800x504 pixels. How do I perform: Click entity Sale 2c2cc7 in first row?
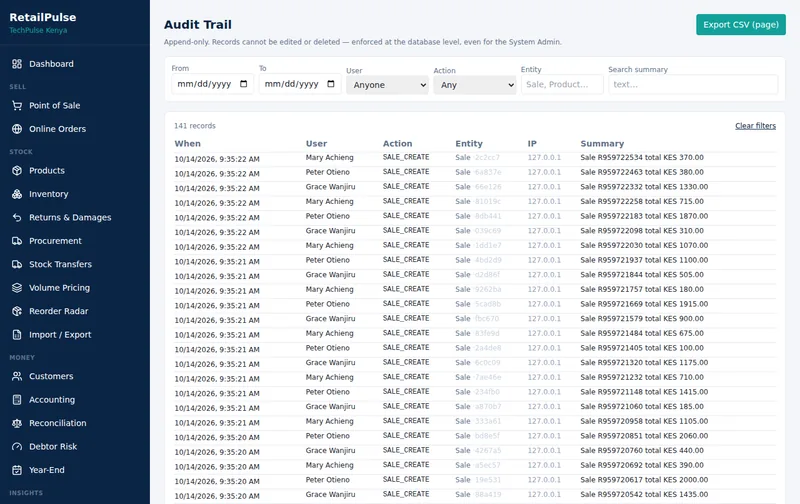478,158
